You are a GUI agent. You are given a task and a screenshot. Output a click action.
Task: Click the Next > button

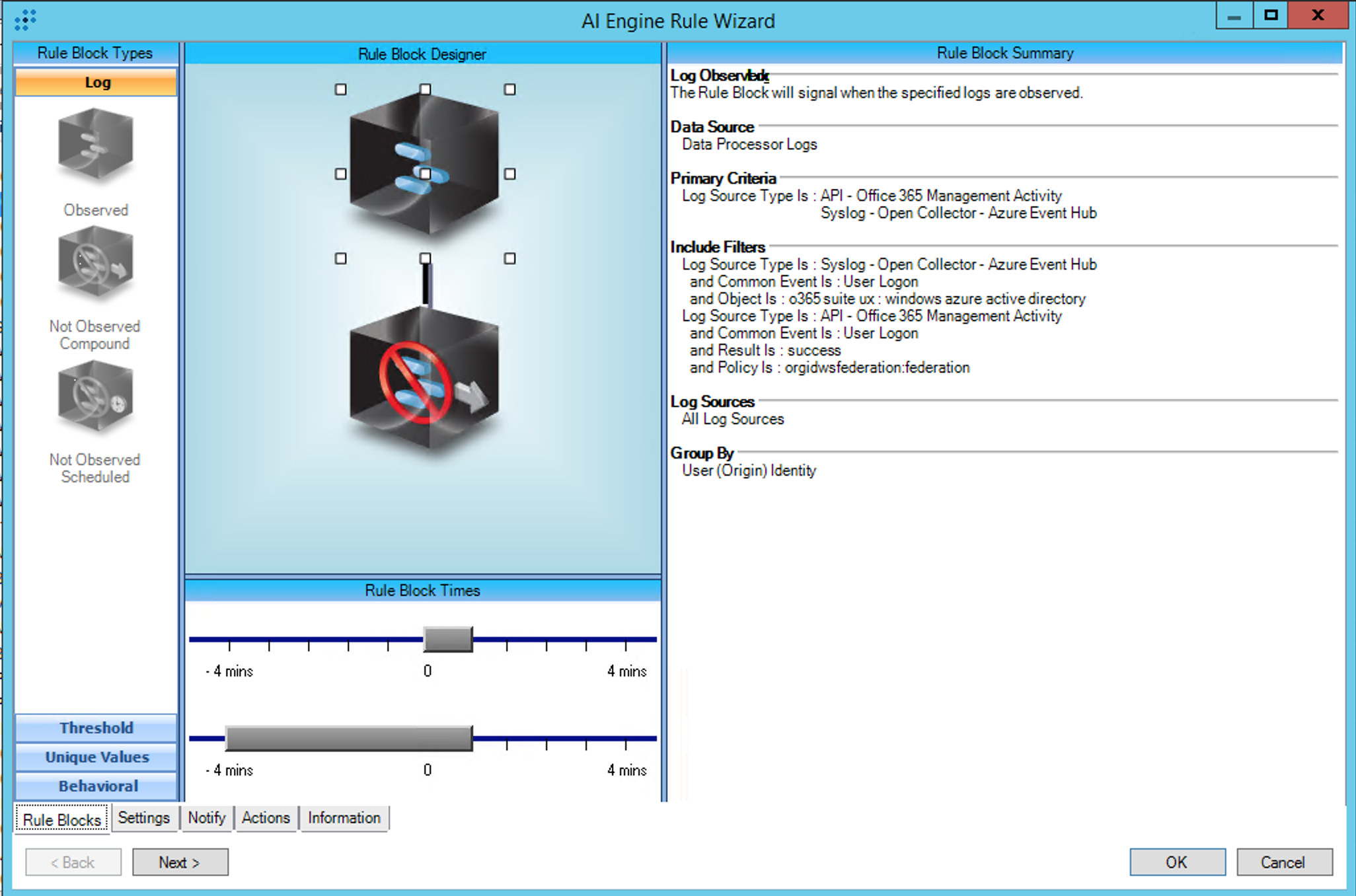pos(180,862)
